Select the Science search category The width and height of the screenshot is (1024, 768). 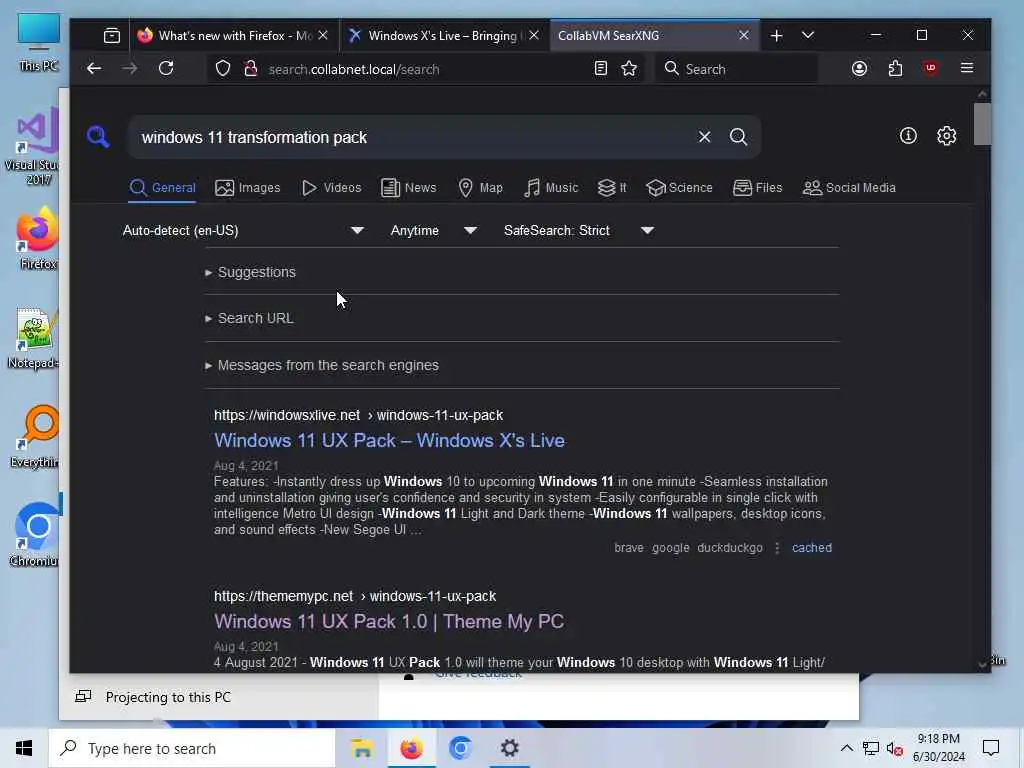(x=679, y=188)
